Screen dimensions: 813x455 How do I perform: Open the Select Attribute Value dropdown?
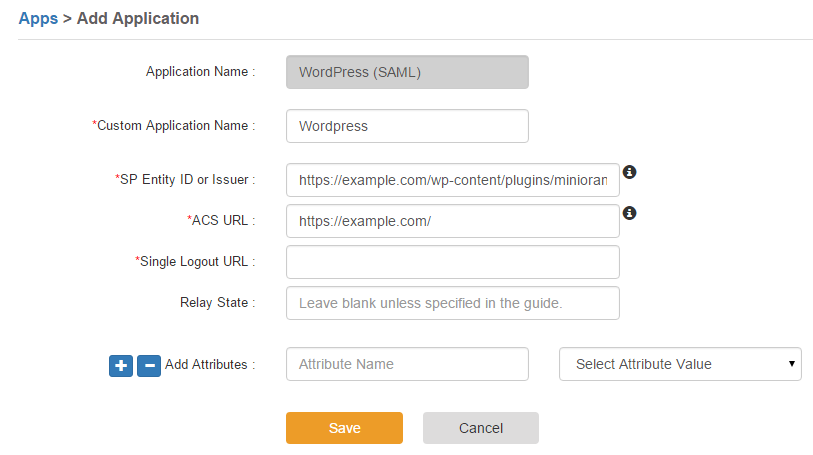pyautogui.click(x=680, y=364)
